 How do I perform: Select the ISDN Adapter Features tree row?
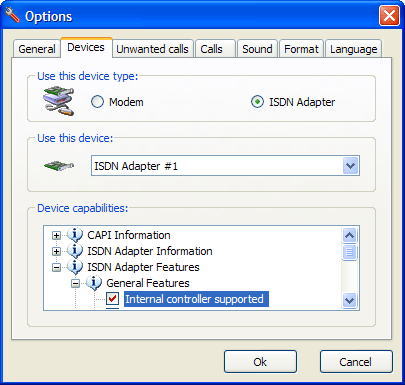[143, 267]
